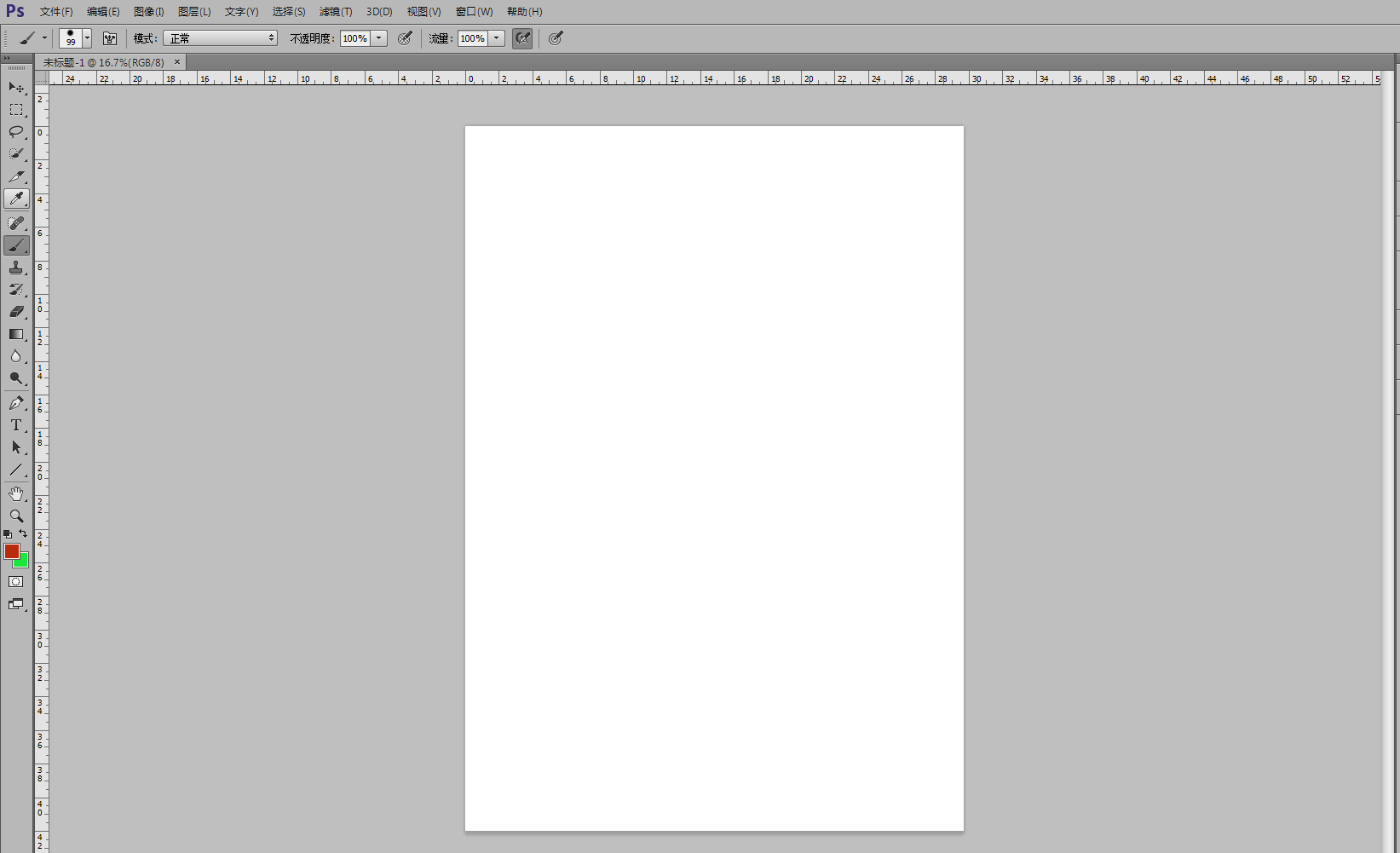Select the Blur tool

(x=16, y=356)
